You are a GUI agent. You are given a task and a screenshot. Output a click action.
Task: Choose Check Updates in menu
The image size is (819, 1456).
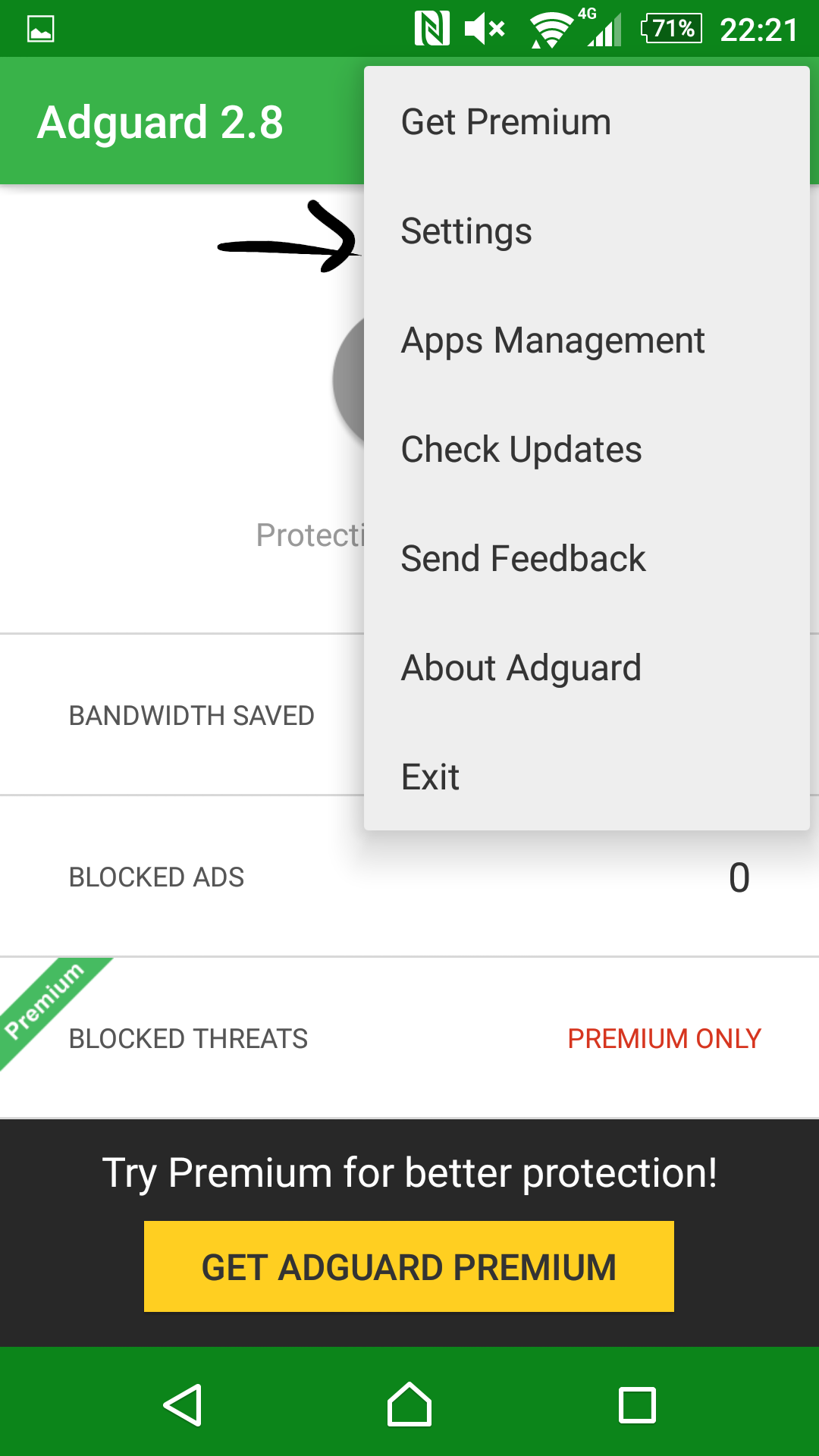587,449
